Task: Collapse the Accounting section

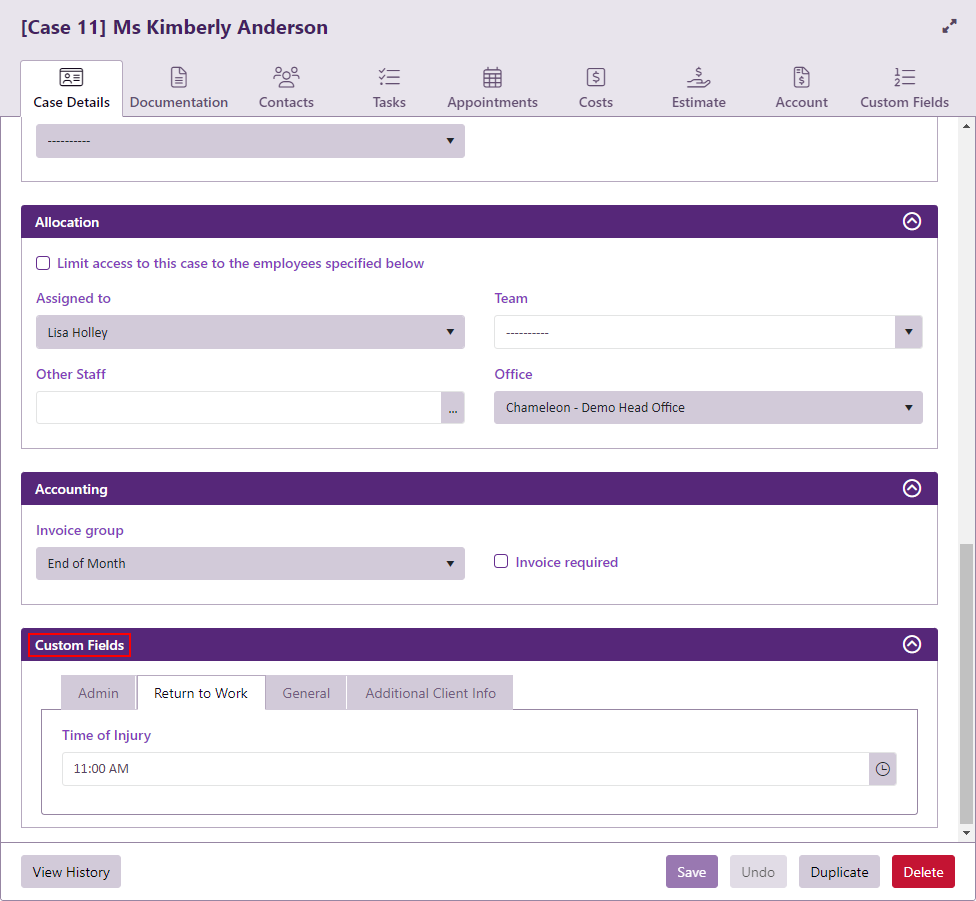Action: [x=911, y=489]
